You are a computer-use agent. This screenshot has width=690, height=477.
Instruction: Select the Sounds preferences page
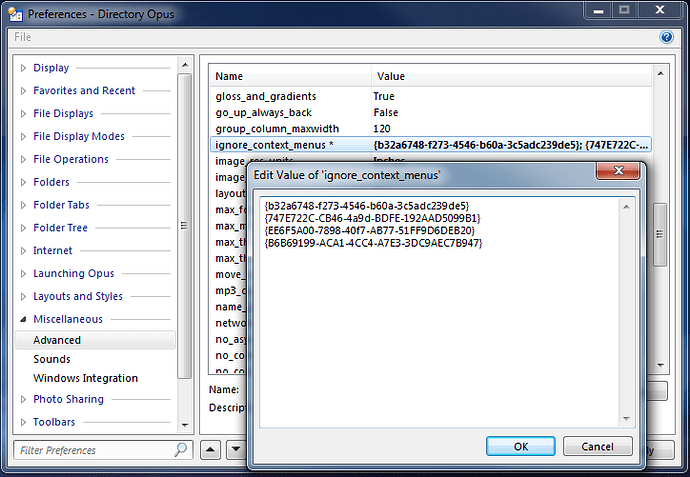(52, 359)
